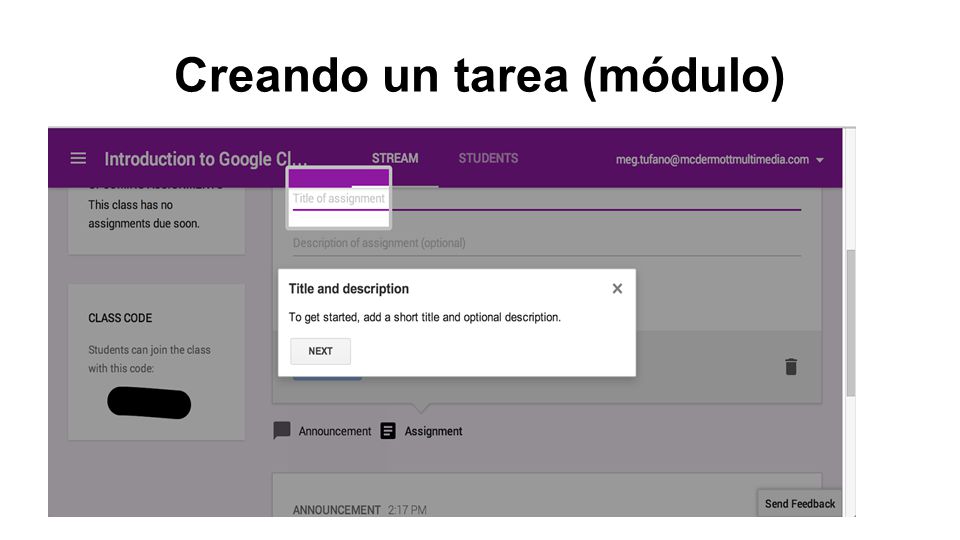Click the vertical page scrollbar
Viewport: 960px width, 540px height.
point(850,323)
